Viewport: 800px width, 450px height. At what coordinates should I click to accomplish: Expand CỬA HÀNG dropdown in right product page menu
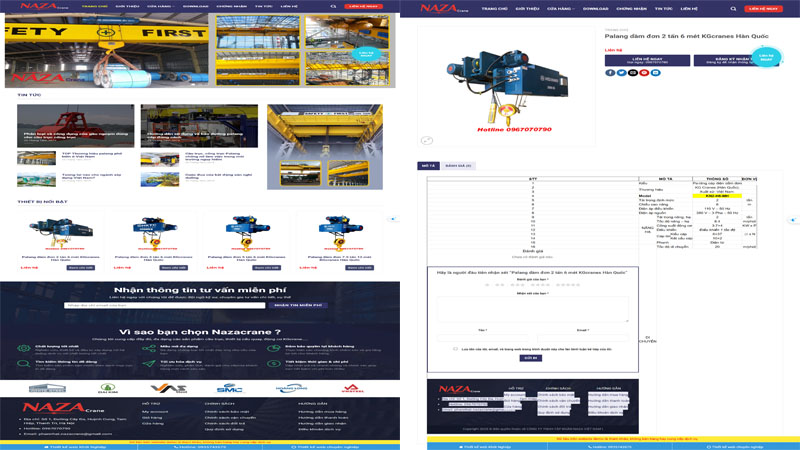point(561,9)
